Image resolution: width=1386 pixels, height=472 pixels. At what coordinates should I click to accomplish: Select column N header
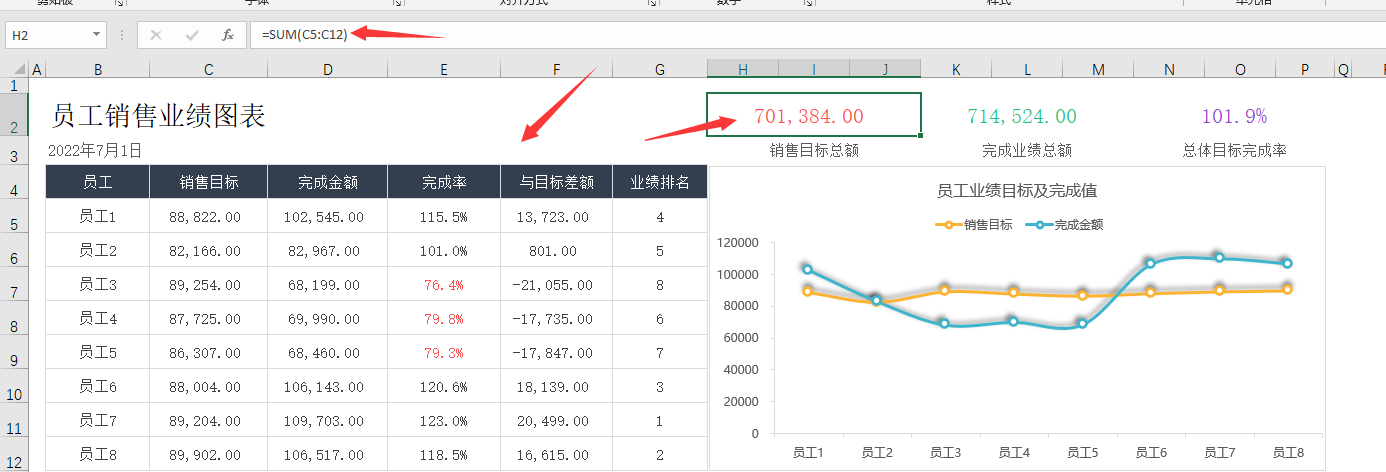pyautogui.click(x=1169, y=69)
